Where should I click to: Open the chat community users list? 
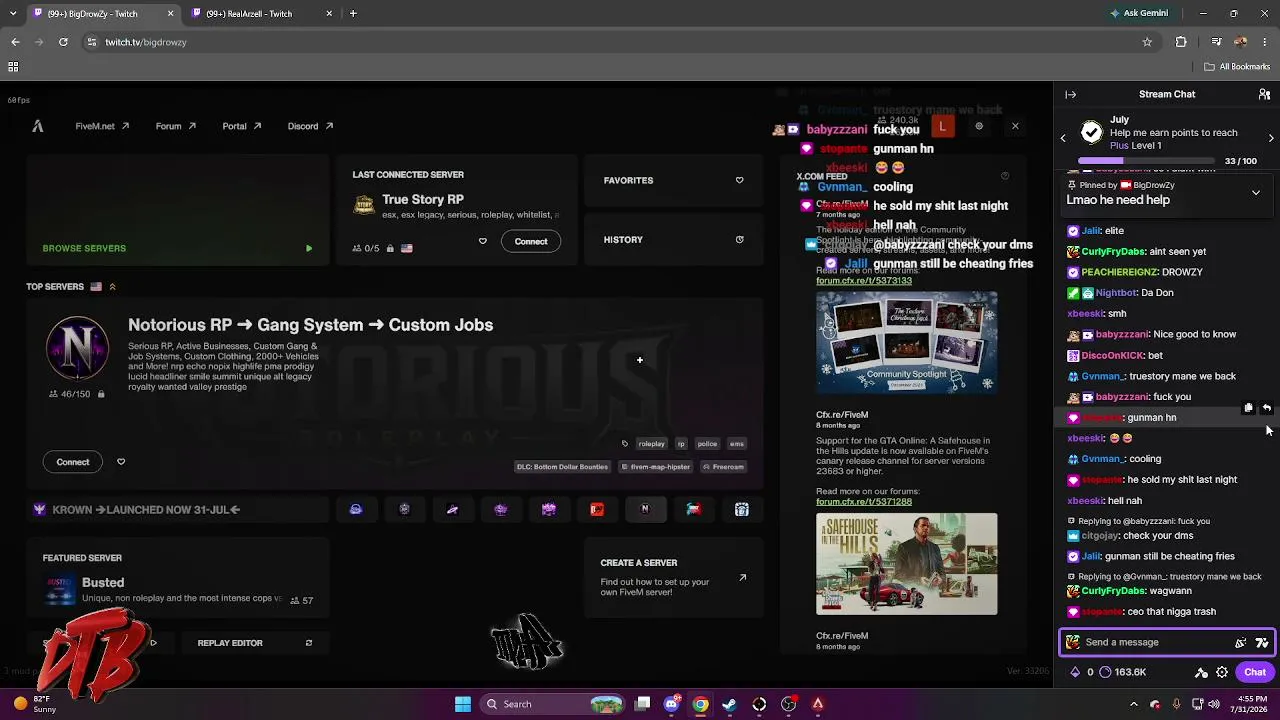pyautogui.click(x=1264, y=94)
